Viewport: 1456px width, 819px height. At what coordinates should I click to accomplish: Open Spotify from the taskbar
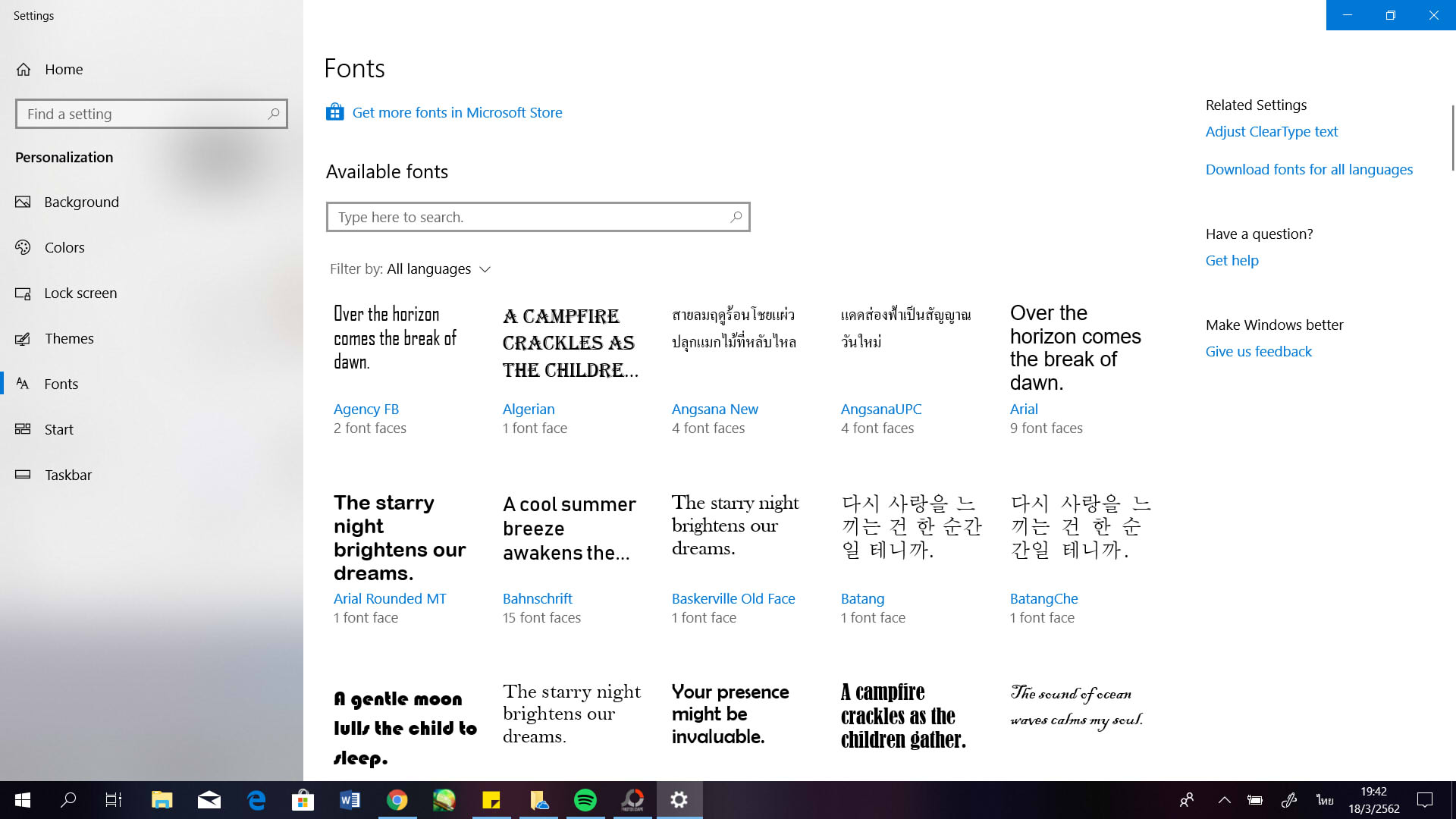point(585,800)
